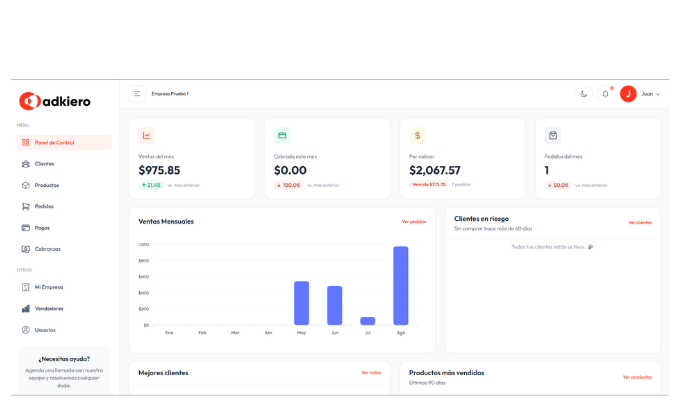Open the Productos menu item
Screen dimensions: 680x400
pos(64,185)
